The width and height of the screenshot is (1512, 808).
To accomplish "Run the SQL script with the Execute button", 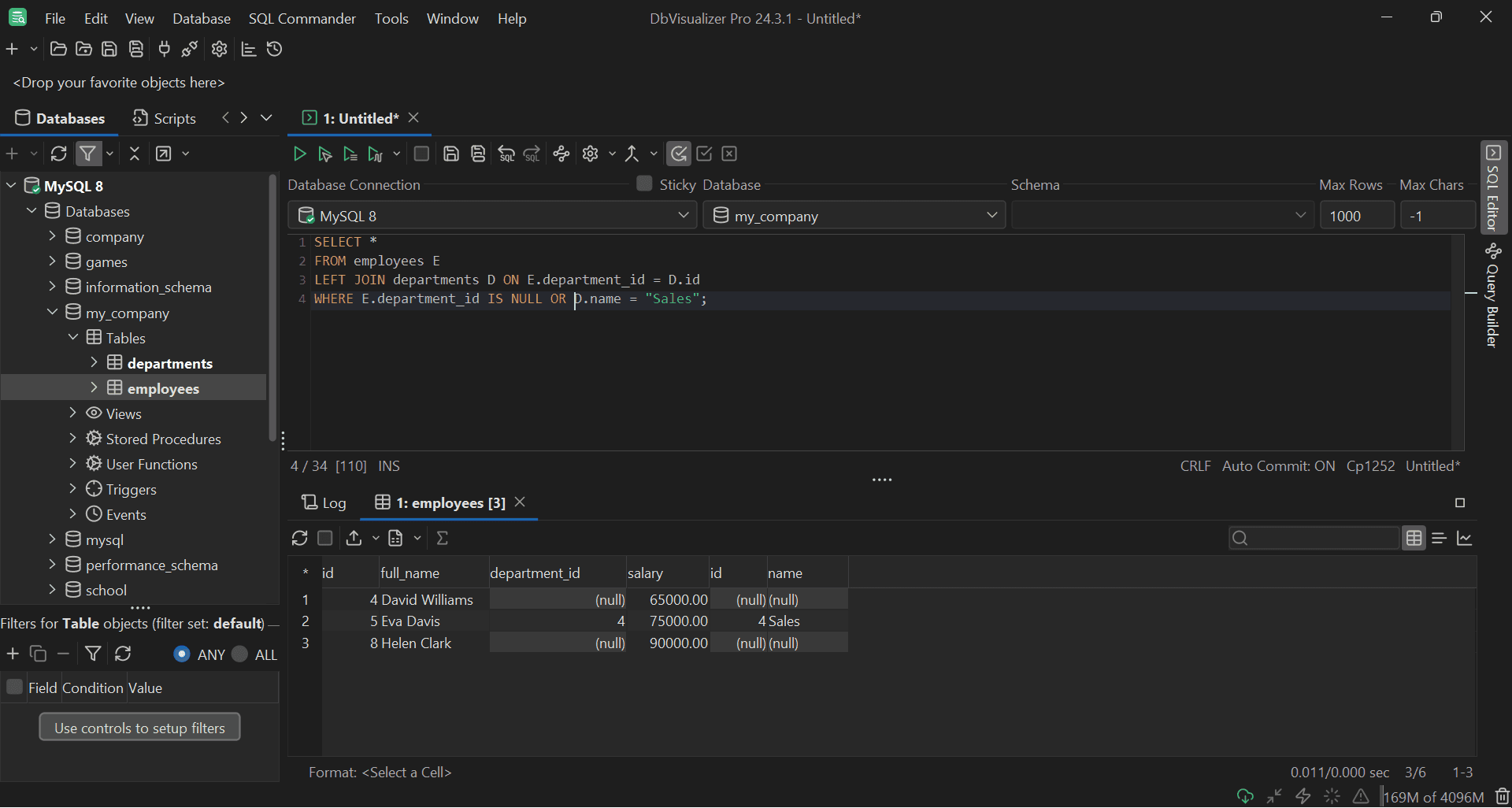I will tap(299, 154).
